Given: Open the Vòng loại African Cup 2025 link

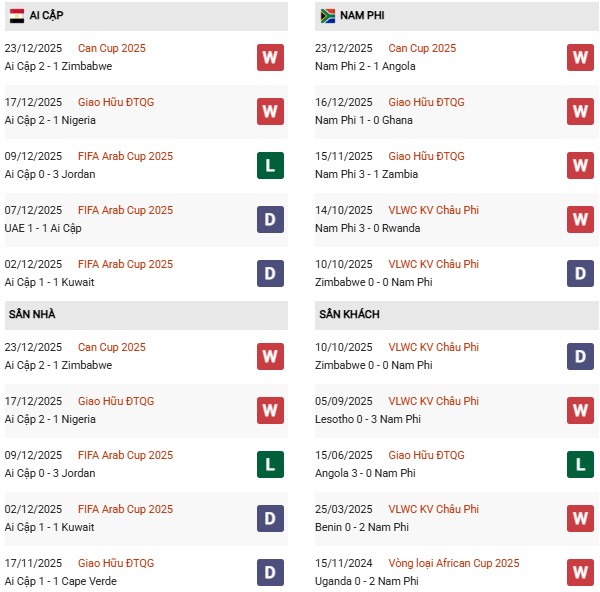Looking at the screenshot, I should (454, 563).
